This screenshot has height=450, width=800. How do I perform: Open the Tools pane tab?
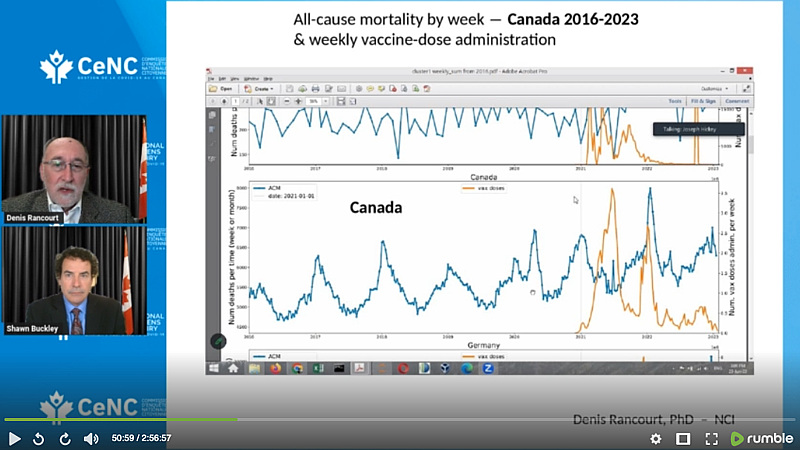pyautogui.click(x=675, y=101)
